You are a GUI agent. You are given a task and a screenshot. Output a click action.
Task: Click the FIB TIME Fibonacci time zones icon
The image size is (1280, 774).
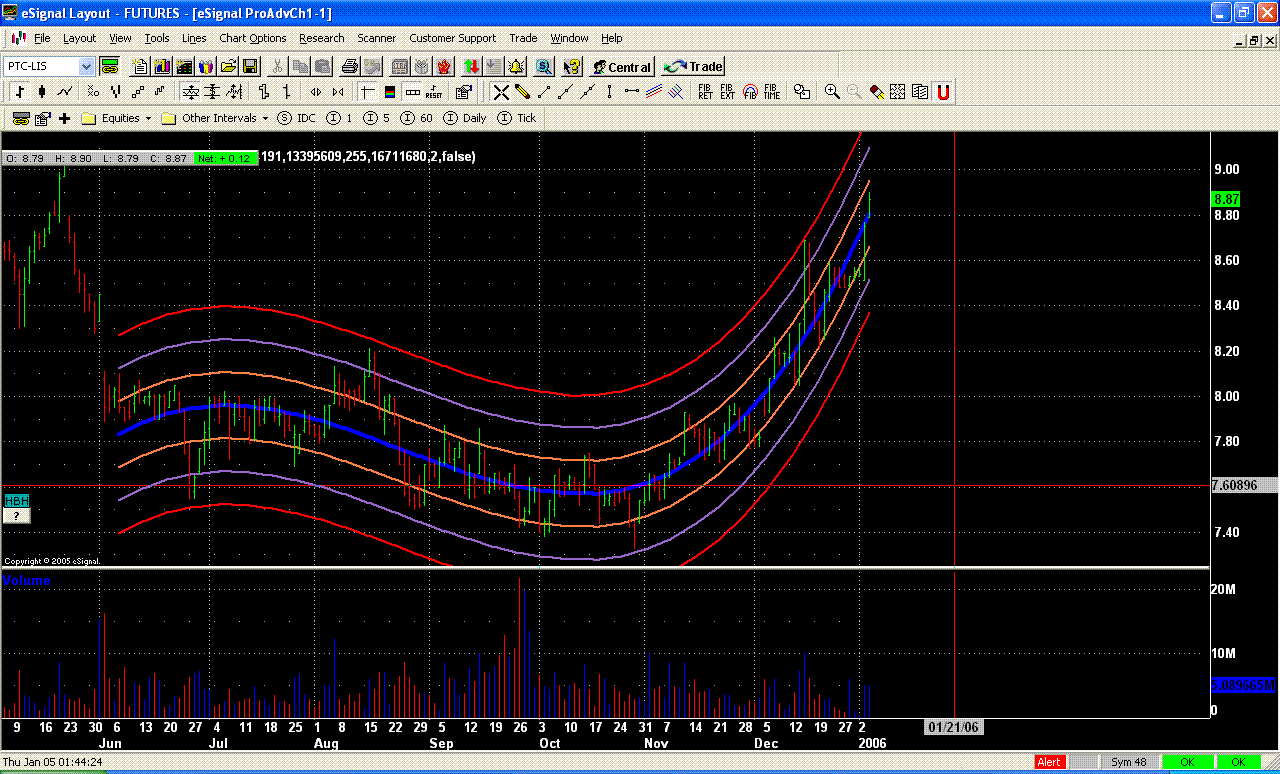point(771,91)
